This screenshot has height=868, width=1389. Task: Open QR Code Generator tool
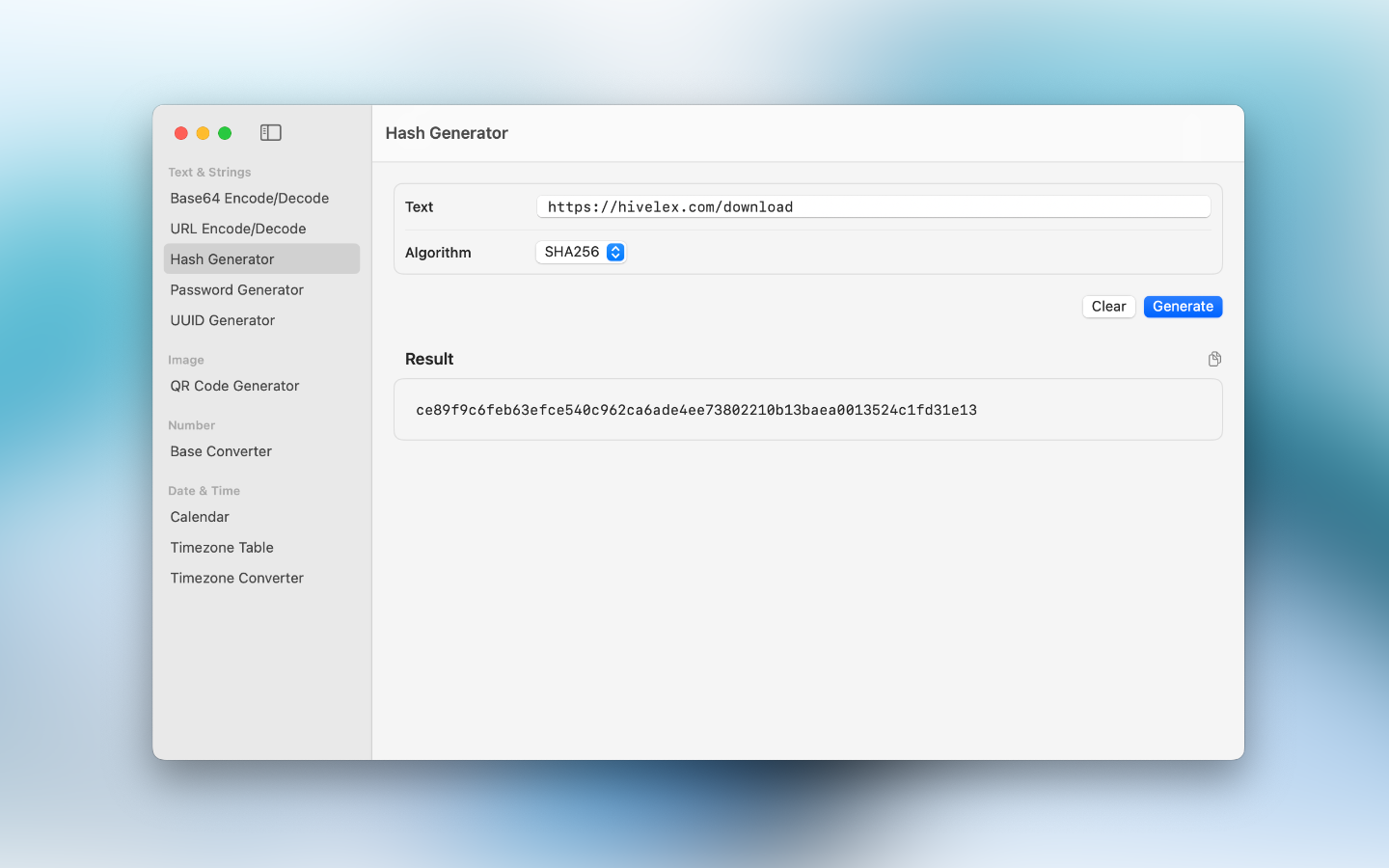pos(261,386)
